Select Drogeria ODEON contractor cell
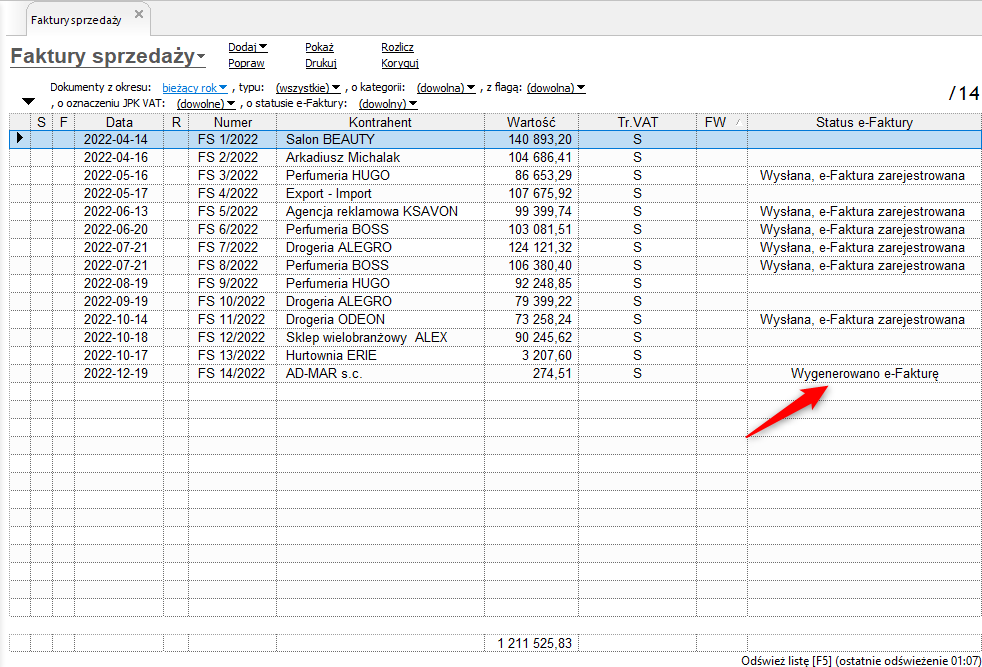Image resolution: width=982 pixels, height=667 pixels. point(380,319)
